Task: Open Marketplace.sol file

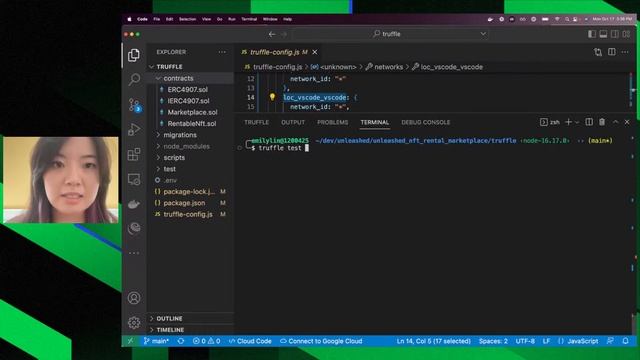Action: coord(192,112)
